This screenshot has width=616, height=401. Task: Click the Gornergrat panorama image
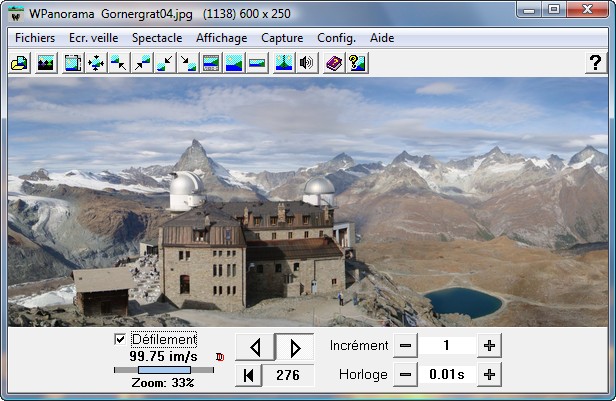click(x=308, y=202)
